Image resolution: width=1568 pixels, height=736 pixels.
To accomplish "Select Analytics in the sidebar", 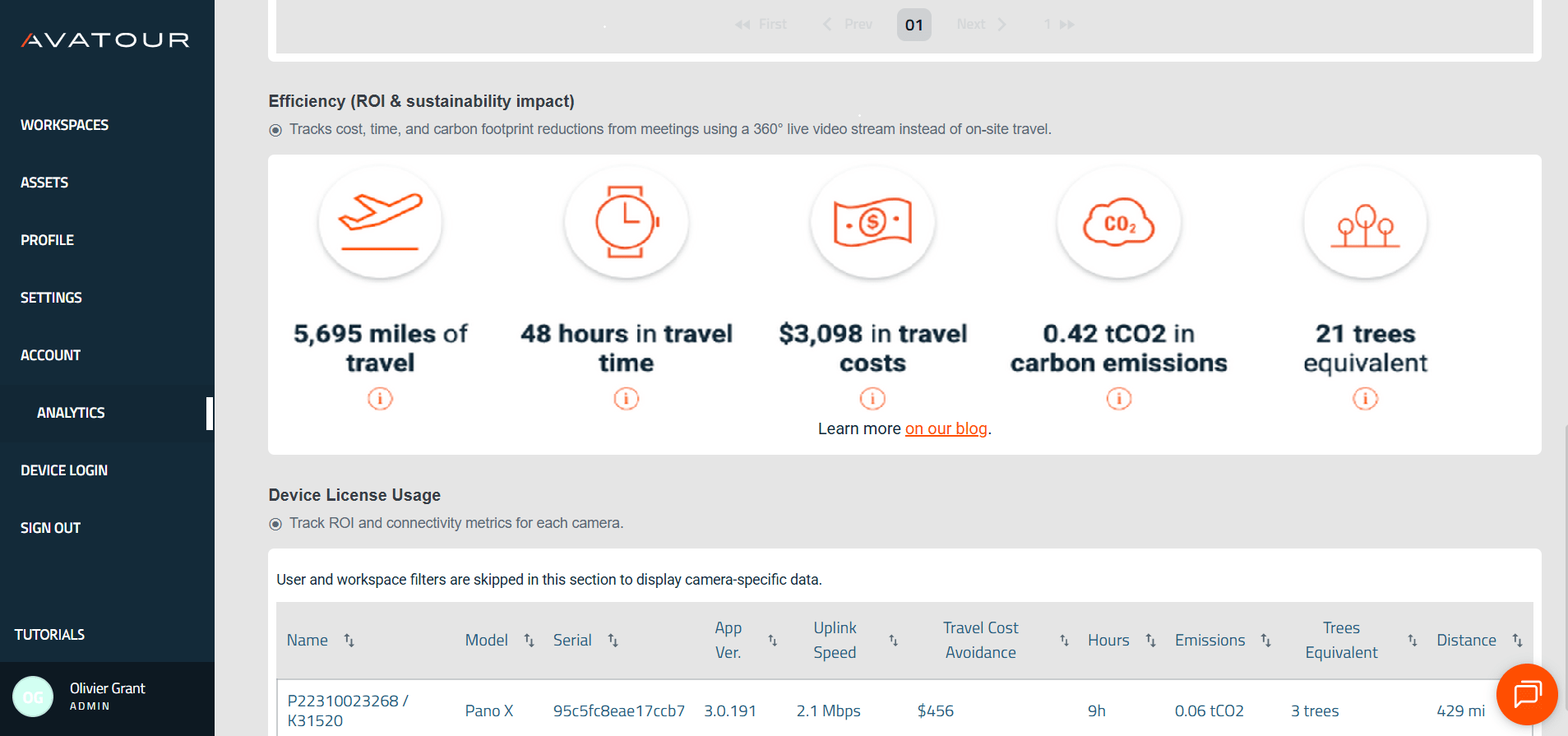I will click(x=71, y=413).
